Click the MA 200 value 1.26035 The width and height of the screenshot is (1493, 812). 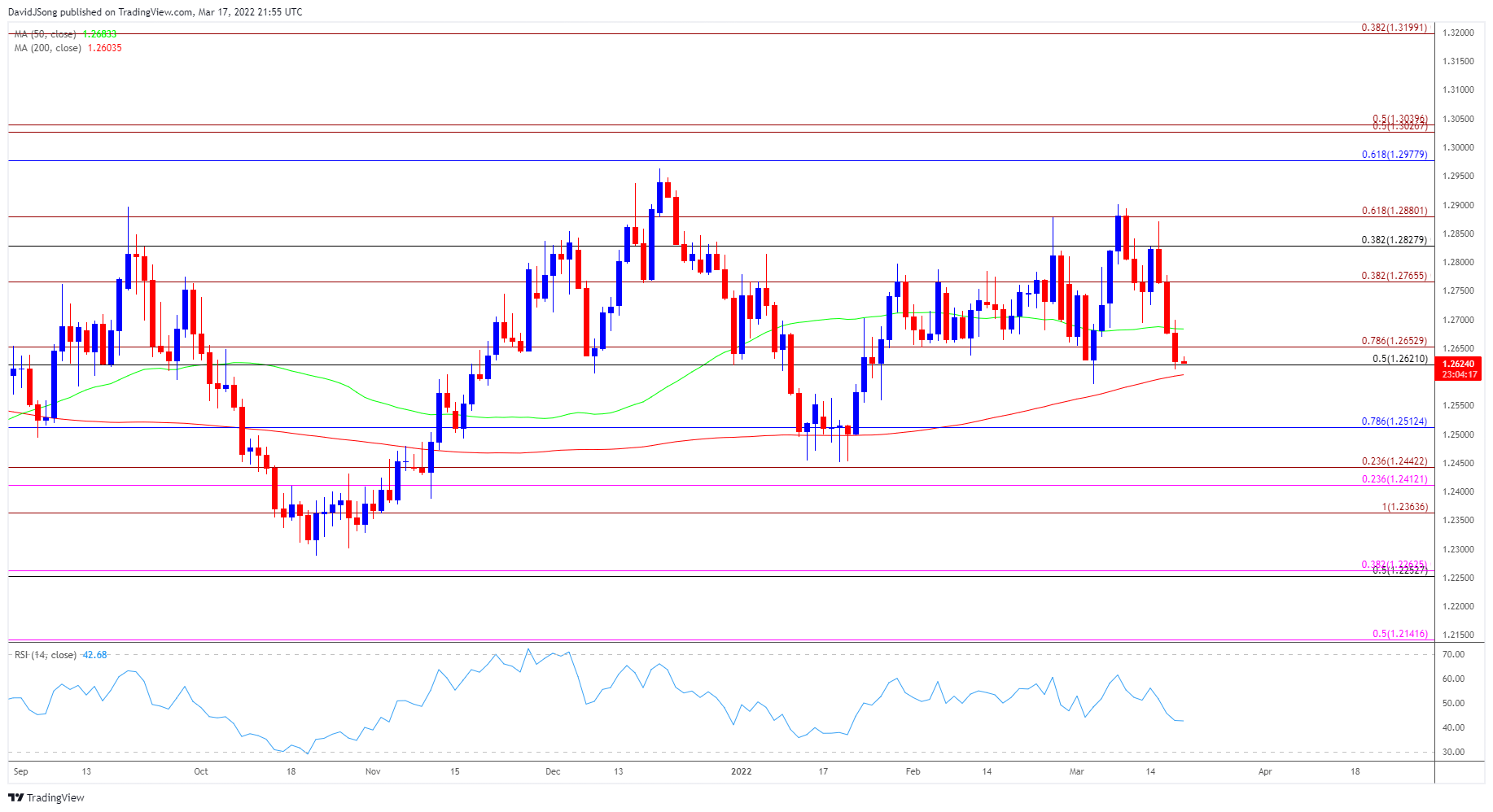pos(104,48)
